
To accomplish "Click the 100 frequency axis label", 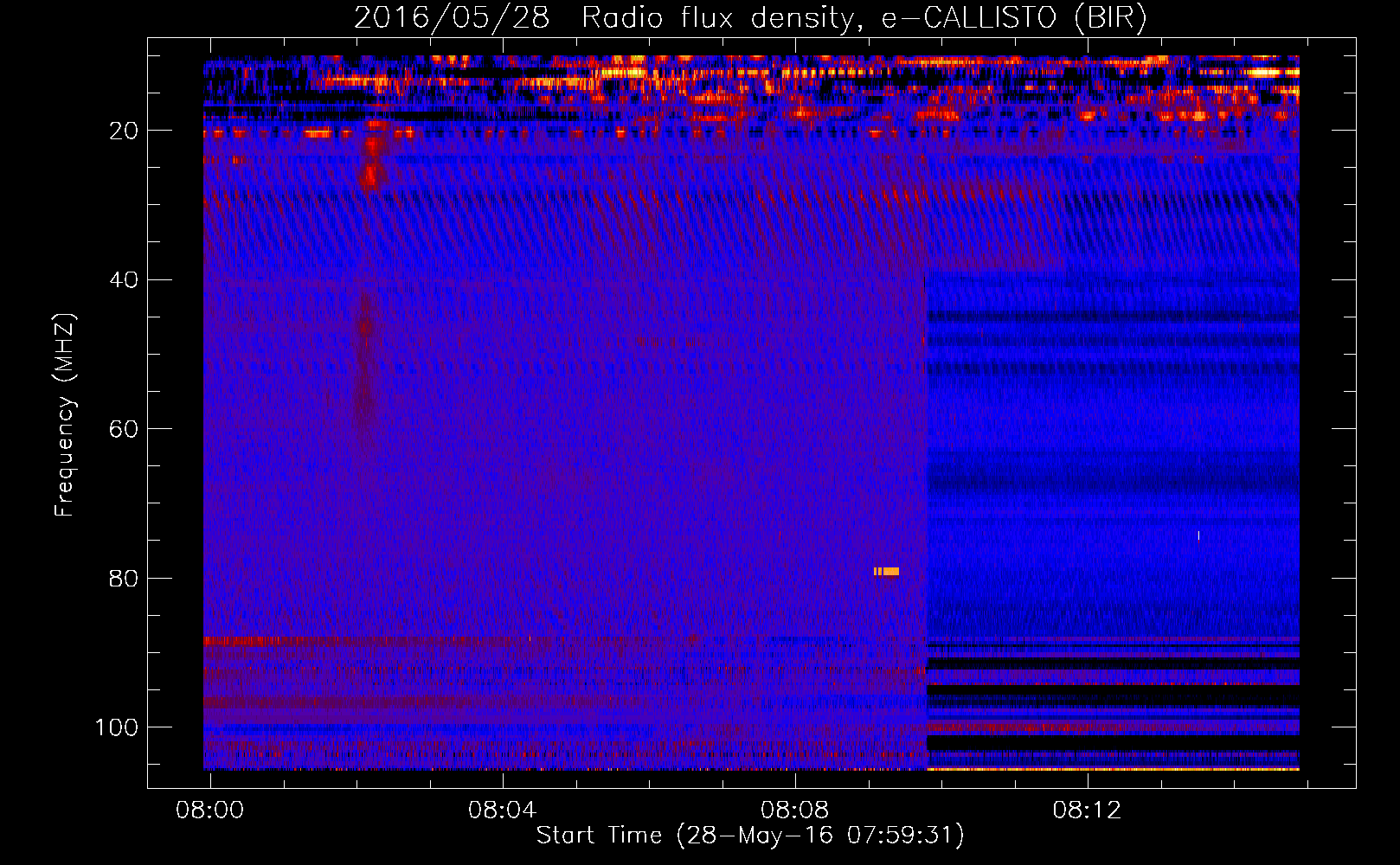I will (117, 727).
